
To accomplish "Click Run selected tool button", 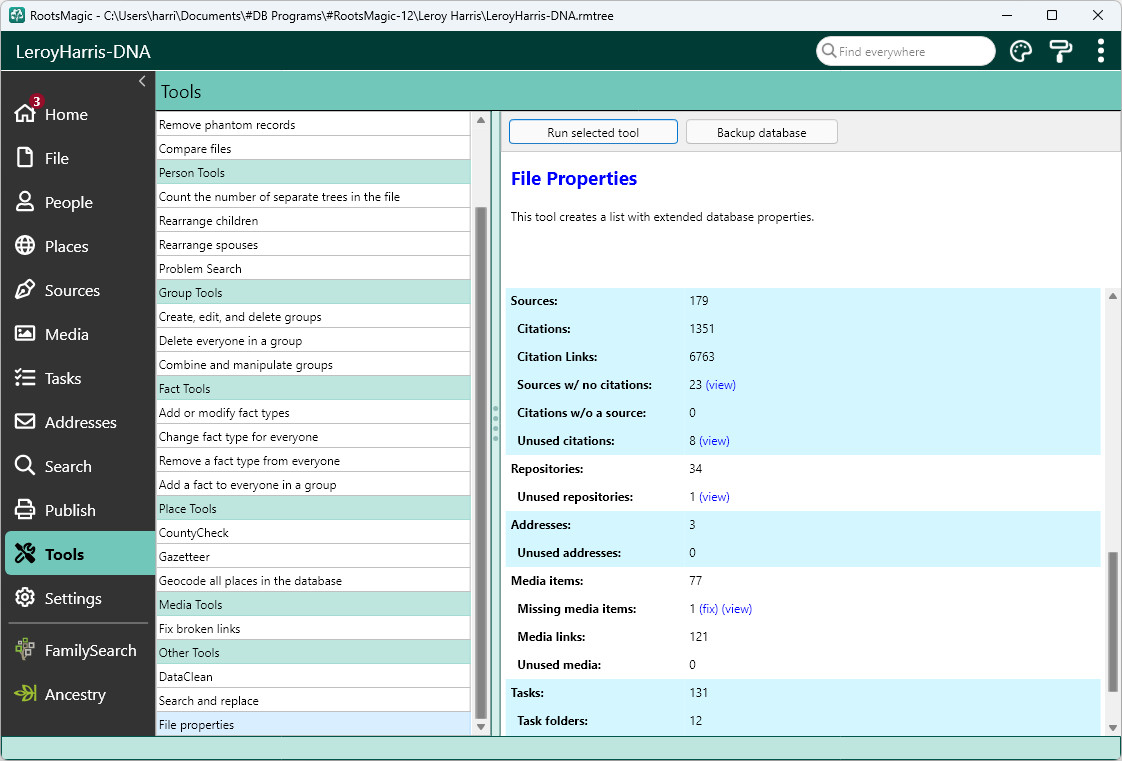I will (x=593, y=132).
